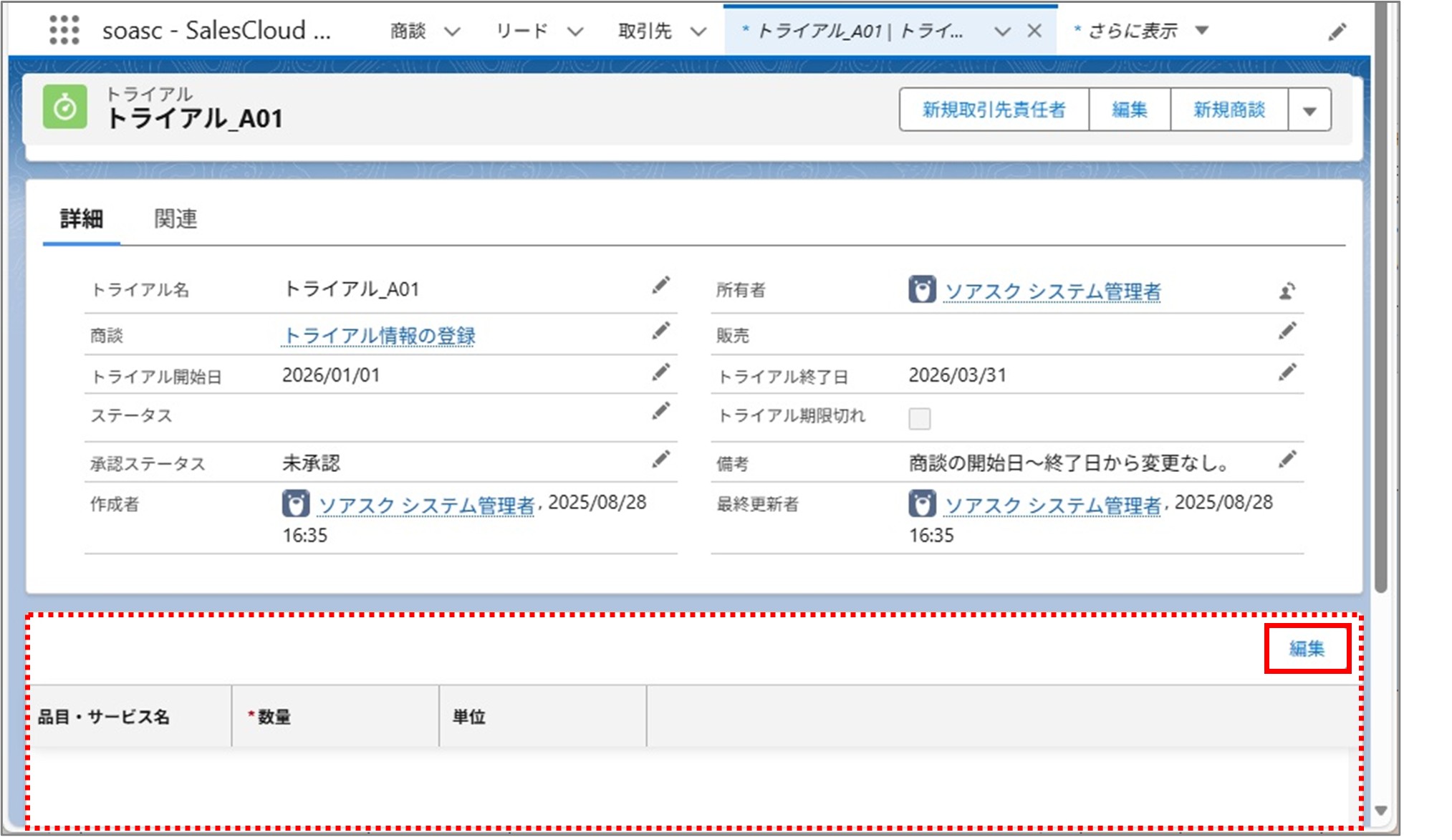
Task: Expand the dropdown next to 新規商談 button
Action: tap(1310, 110)
